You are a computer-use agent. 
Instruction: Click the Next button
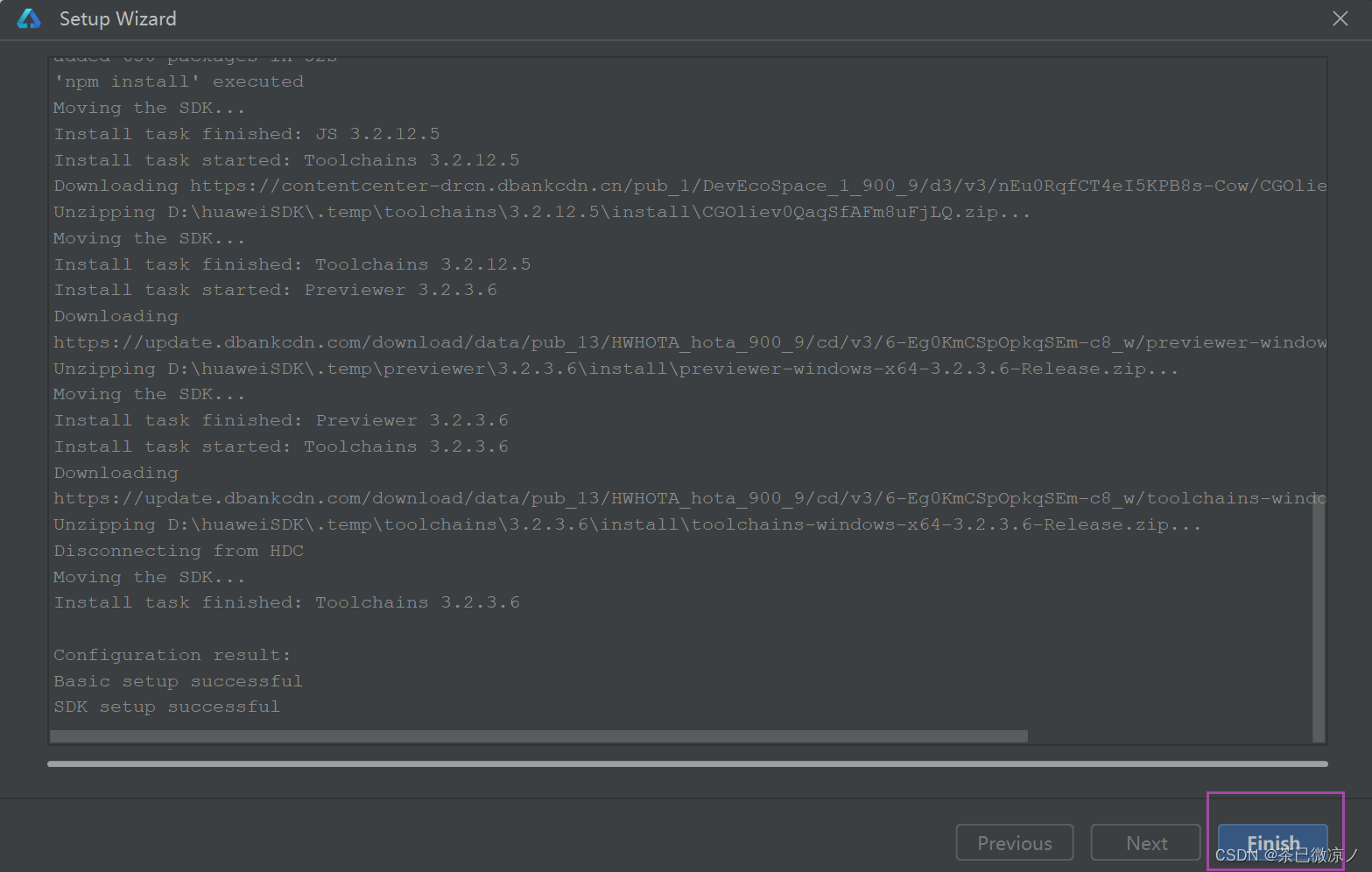click(x=1146, y=843)
